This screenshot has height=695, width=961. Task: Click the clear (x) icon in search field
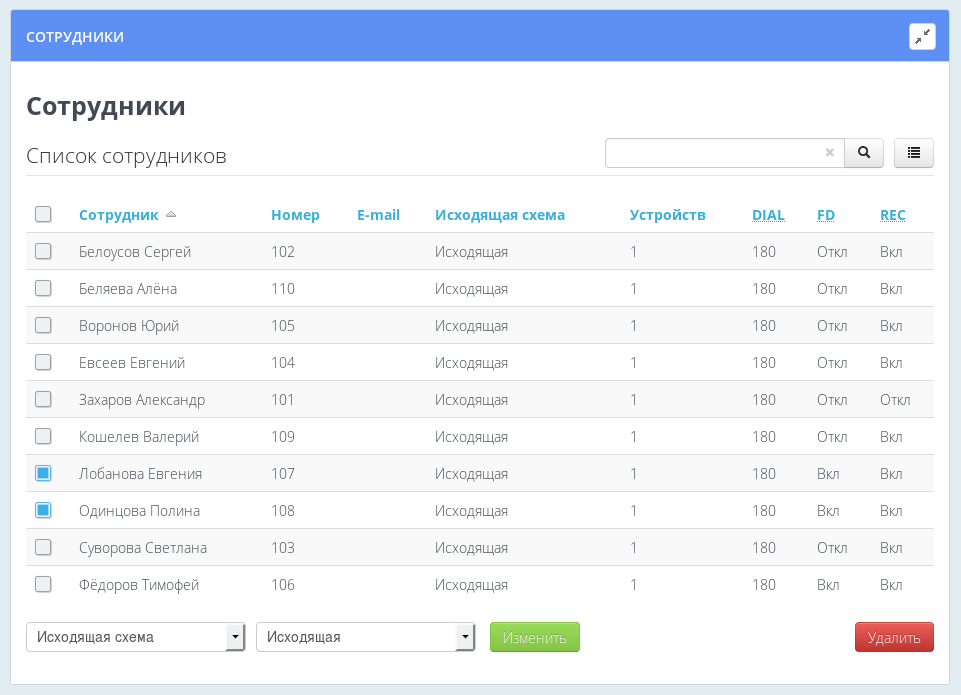point(830,153)
